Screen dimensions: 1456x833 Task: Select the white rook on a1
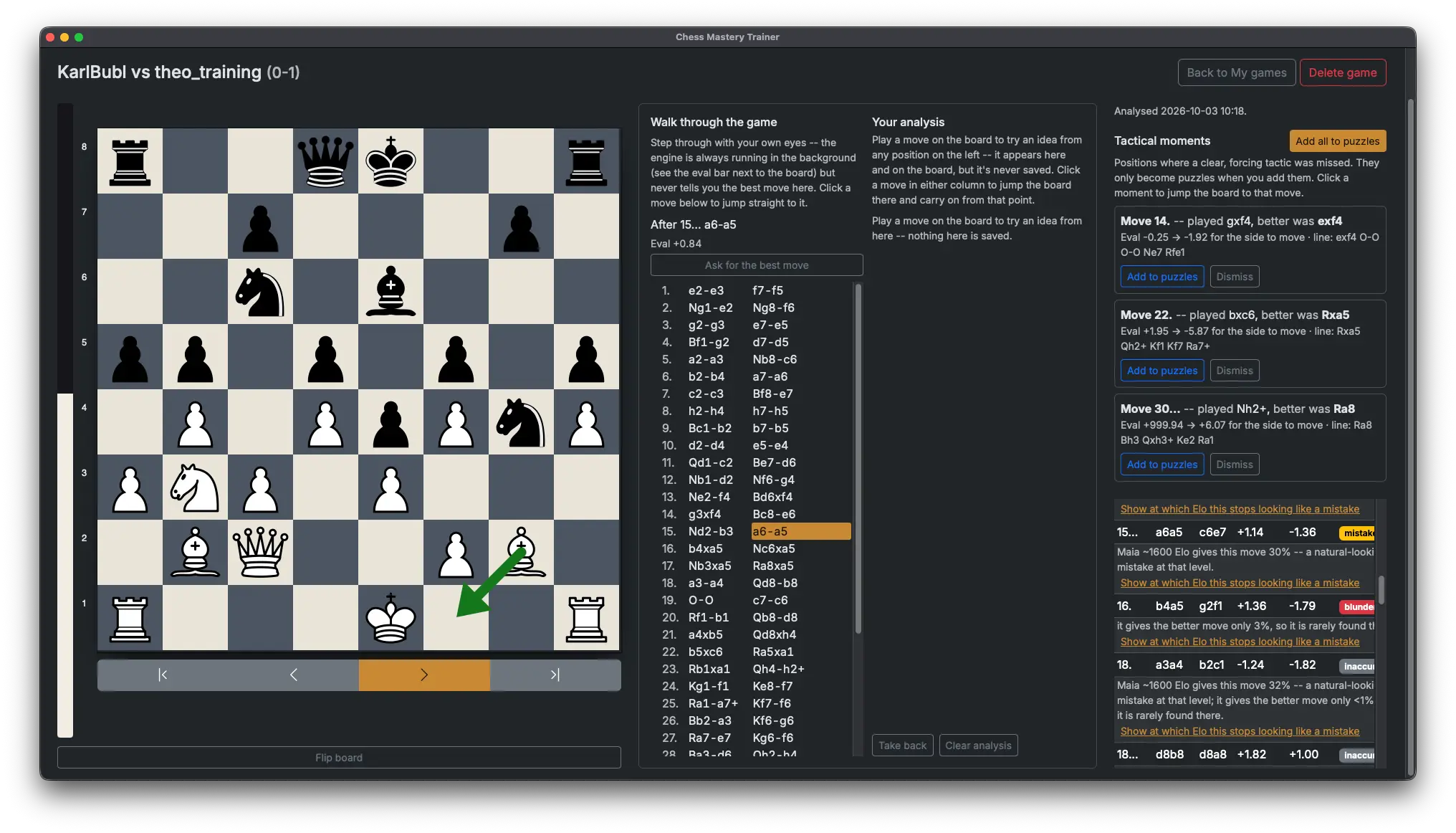[130, 618]
